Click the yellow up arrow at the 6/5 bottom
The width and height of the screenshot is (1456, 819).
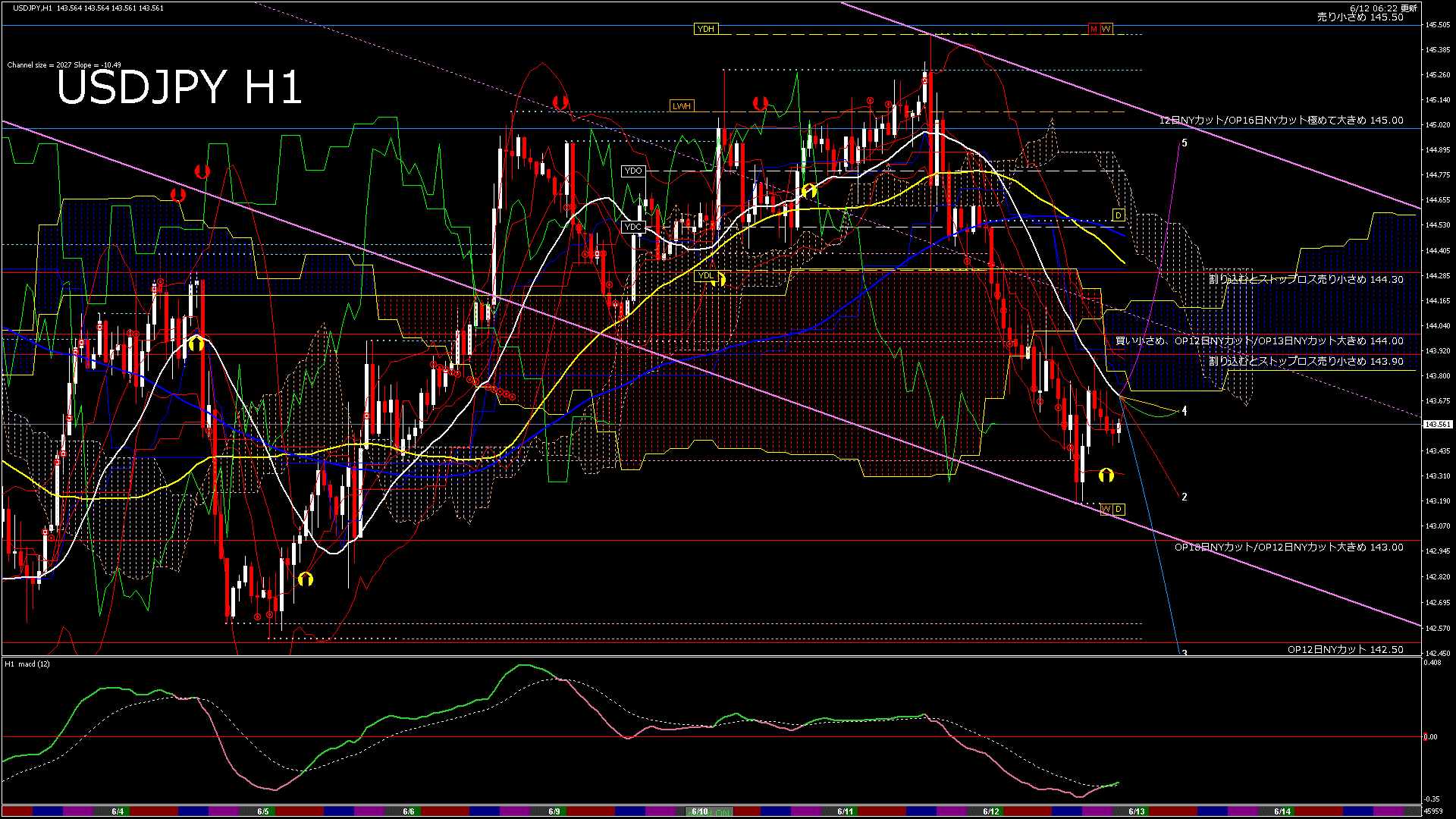pos(305,579)
